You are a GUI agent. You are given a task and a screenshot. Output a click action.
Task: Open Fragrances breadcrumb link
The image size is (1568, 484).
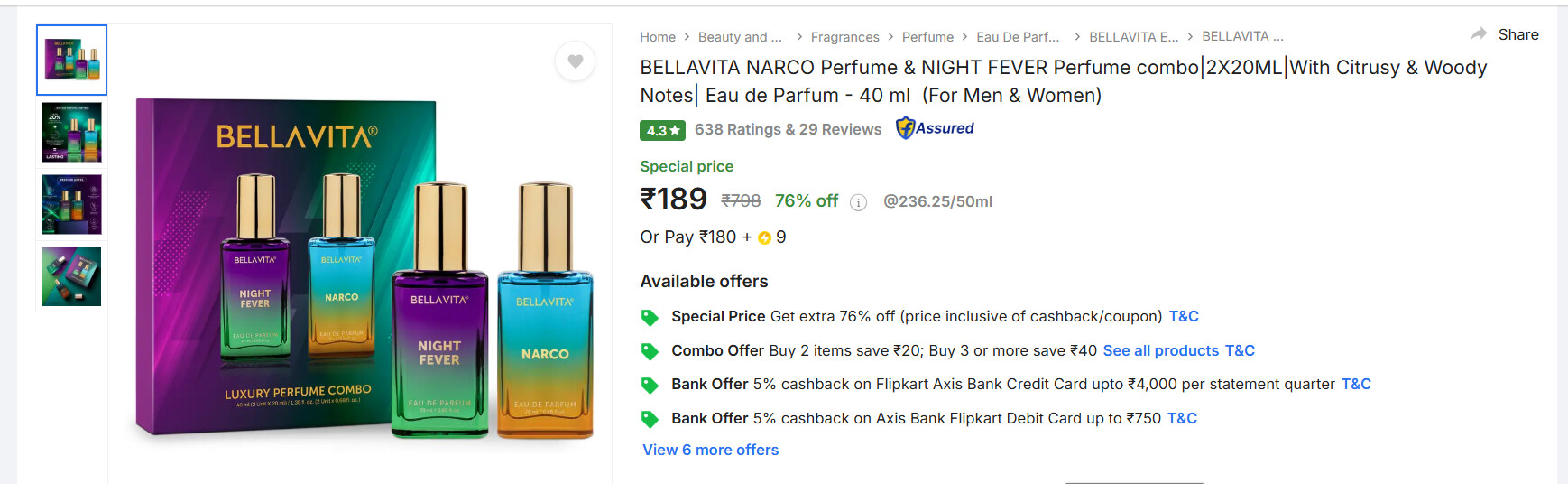pos(844,37)
